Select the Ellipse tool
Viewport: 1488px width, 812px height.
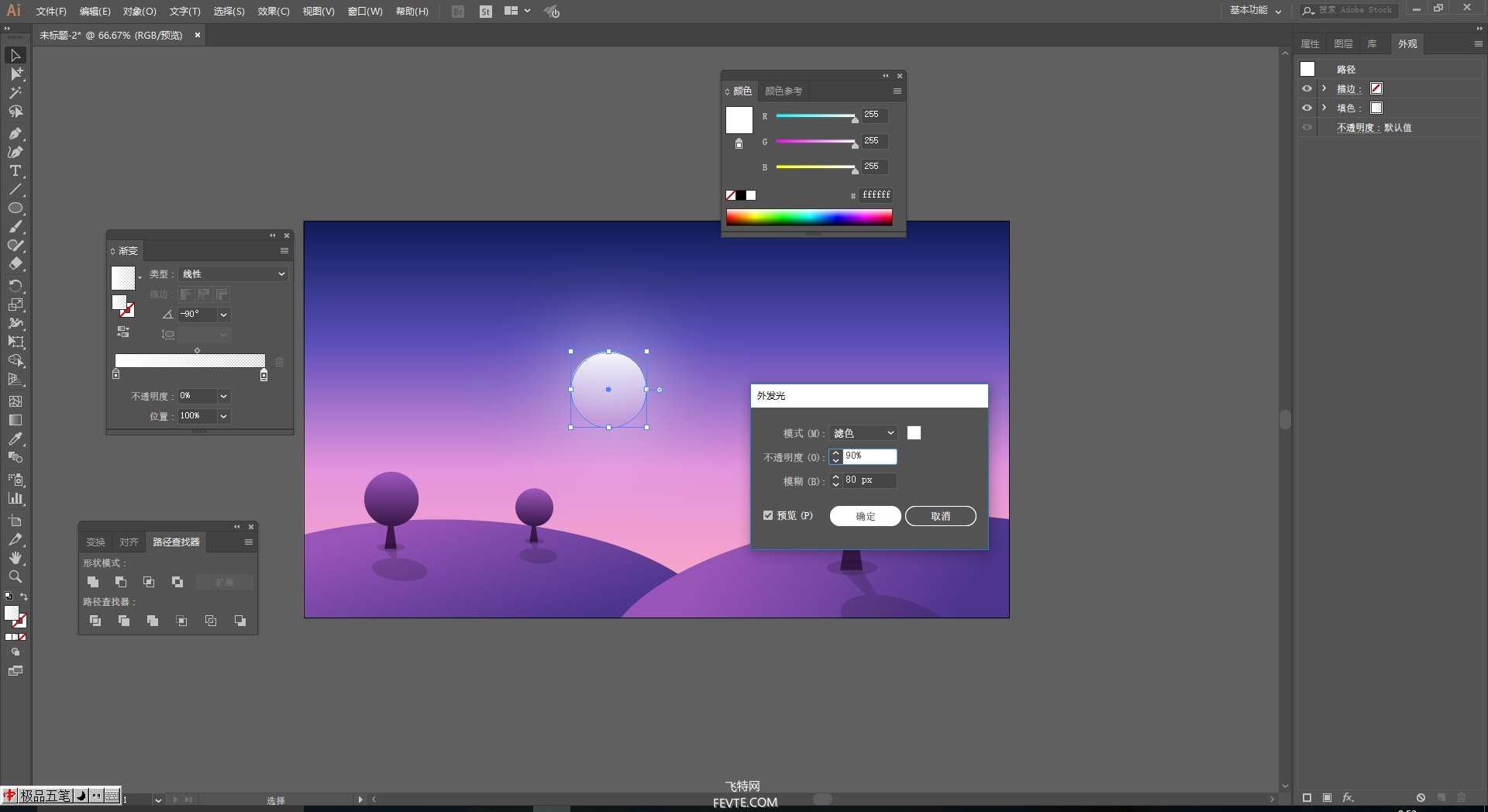[x=15, y=208]
